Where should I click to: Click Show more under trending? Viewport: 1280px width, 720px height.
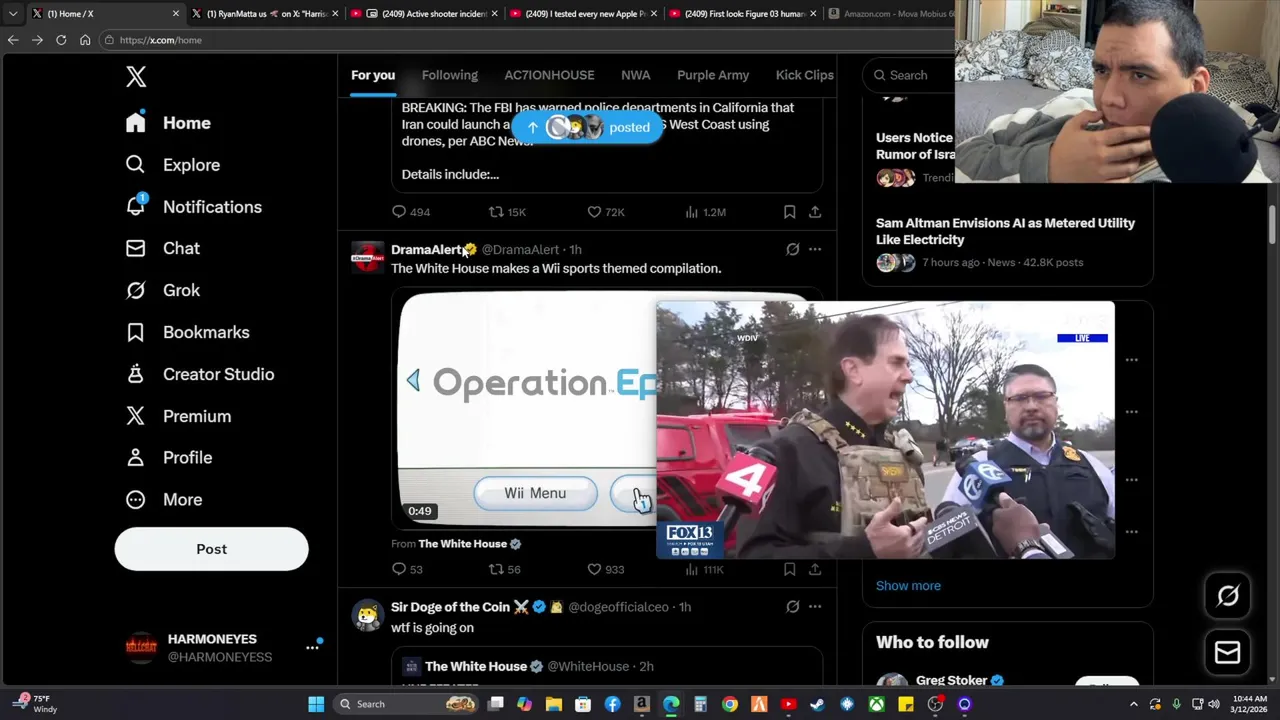pyautogui.click(x=908, y=586)
